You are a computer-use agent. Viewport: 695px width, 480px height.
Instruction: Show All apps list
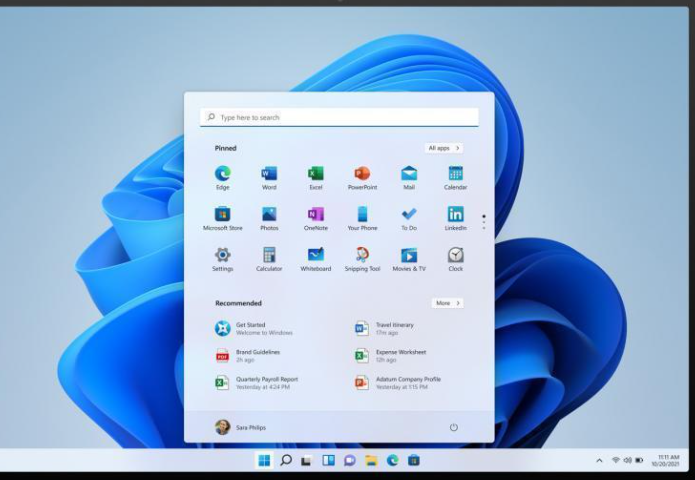(444, 148)
